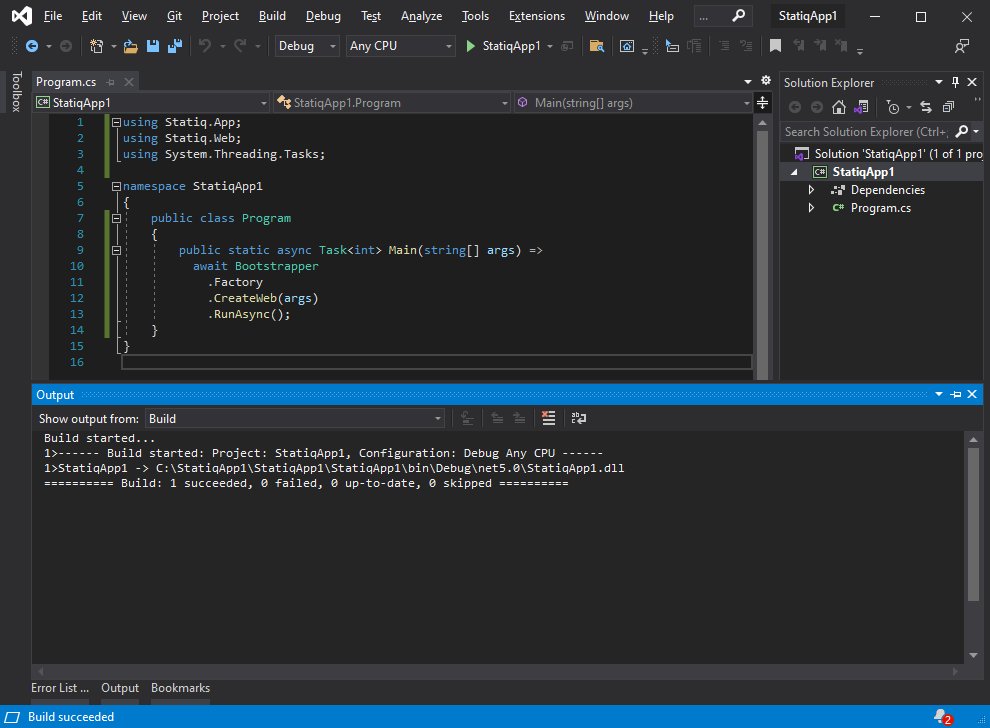Collapse the class Program code block
The height and width of the screenshot is (728, 990).
(x=116, y=218)
